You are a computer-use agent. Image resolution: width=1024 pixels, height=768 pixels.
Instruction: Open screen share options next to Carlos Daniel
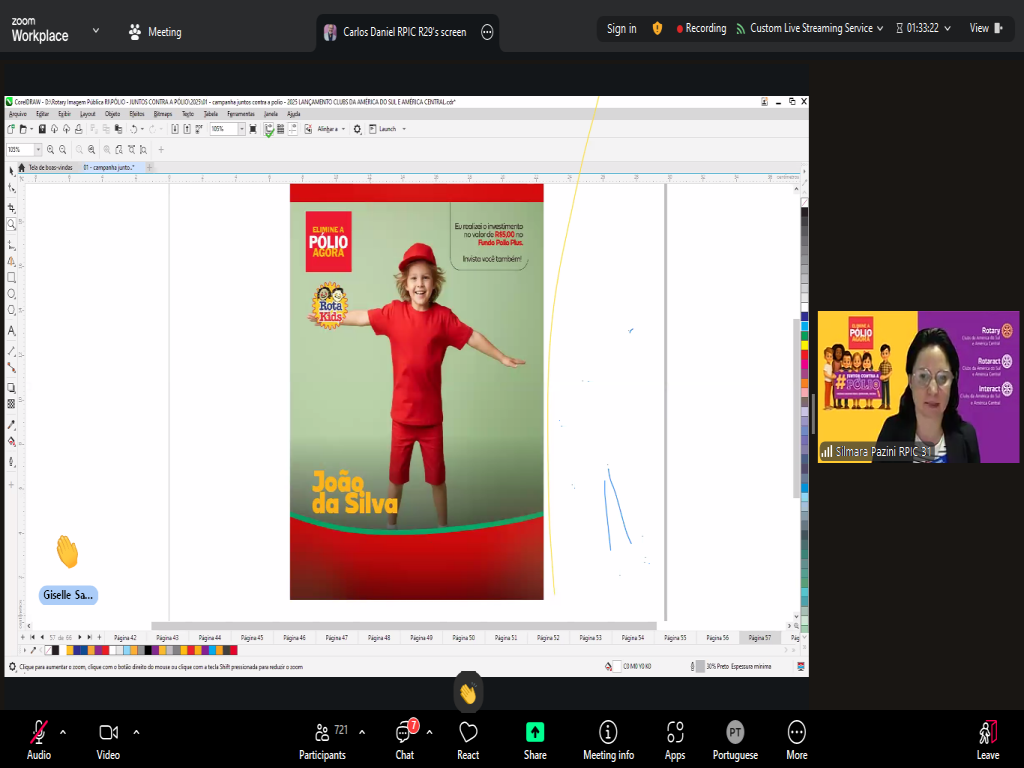click(487, 32)
